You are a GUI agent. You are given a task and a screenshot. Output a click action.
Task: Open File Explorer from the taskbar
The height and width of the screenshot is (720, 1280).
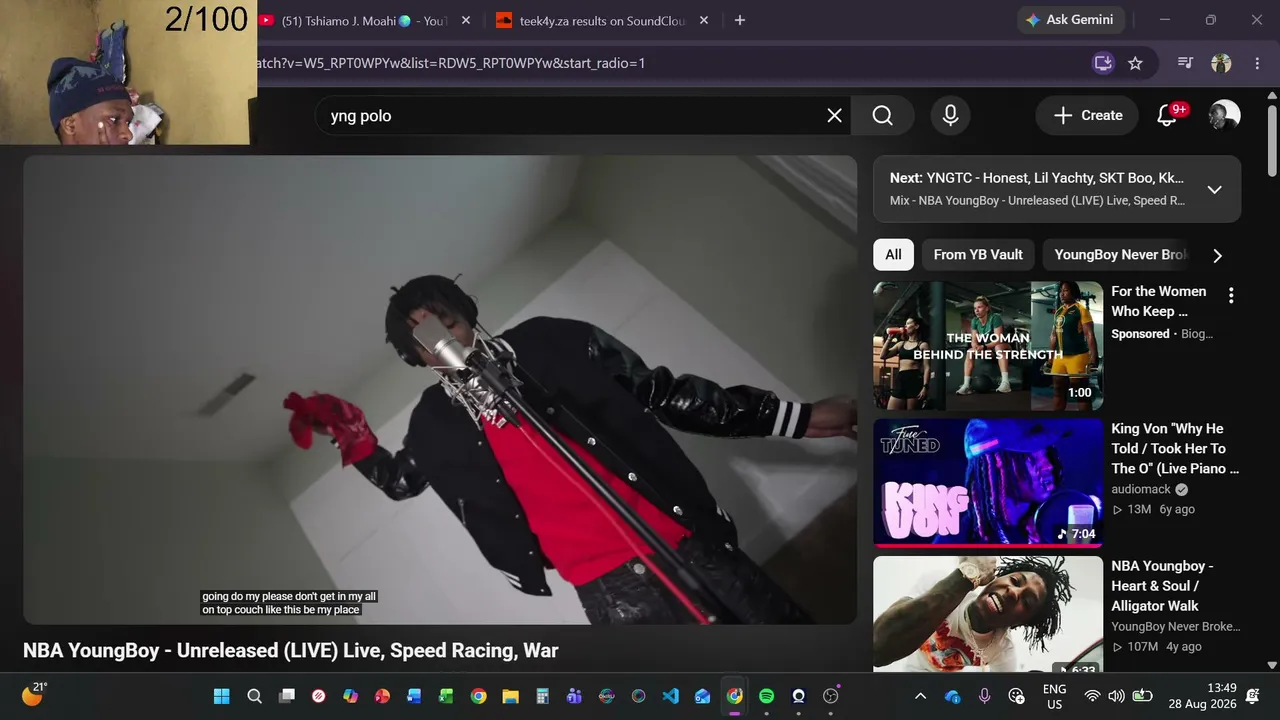tap(511, 696)
